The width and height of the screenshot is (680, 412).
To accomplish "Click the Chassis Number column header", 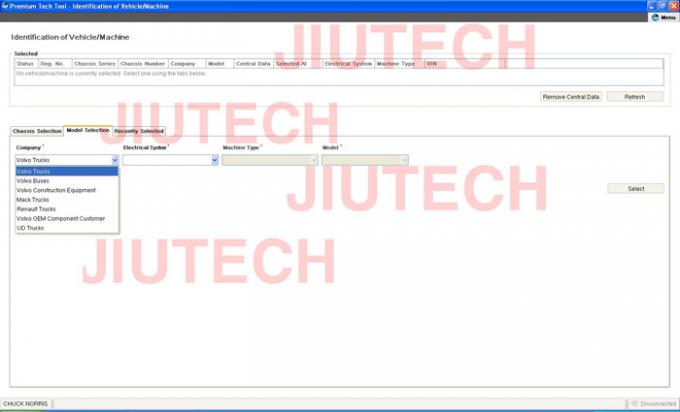I will [143, 64].
